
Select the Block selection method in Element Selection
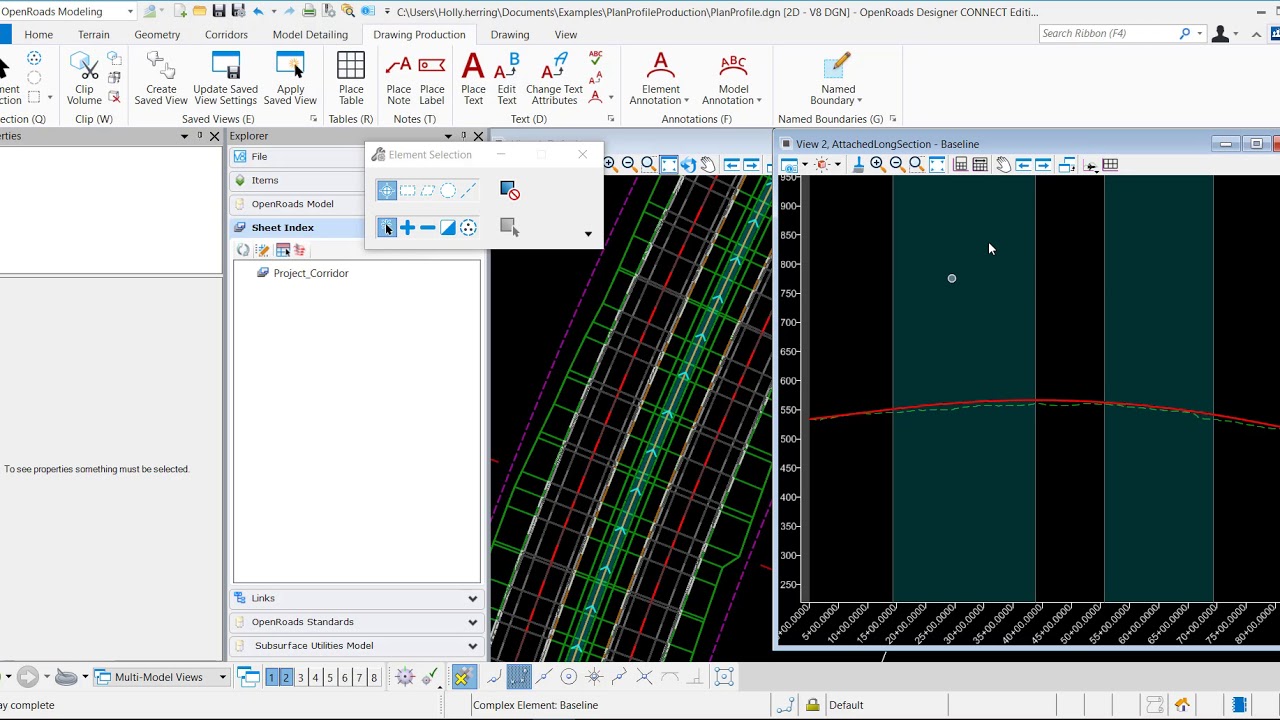(x=407, y=190)
